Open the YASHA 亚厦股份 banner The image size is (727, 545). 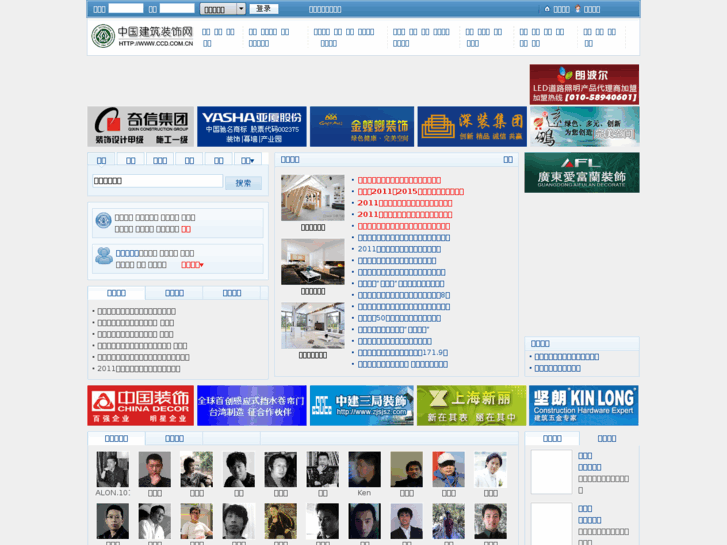pyautogui.click(x=252, y=127)
